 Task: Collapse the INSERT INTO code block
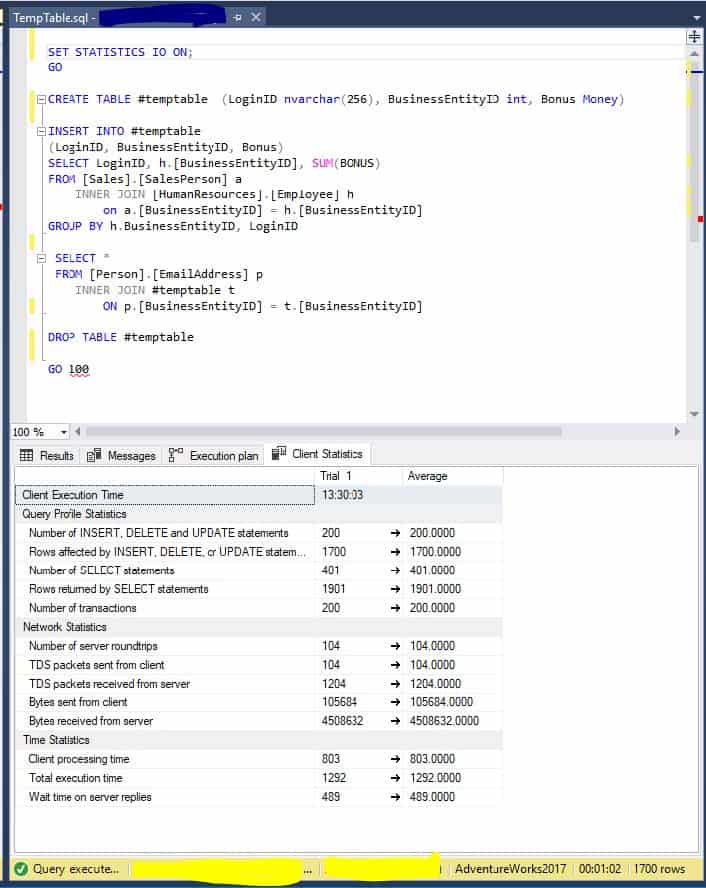click(x=41, y=131)
